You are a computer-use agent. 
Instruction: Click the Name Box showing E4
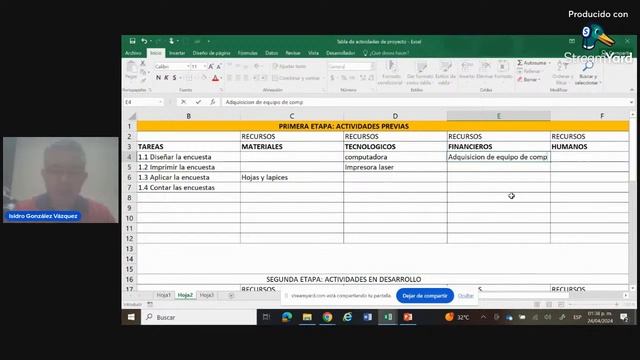point(143,102)
